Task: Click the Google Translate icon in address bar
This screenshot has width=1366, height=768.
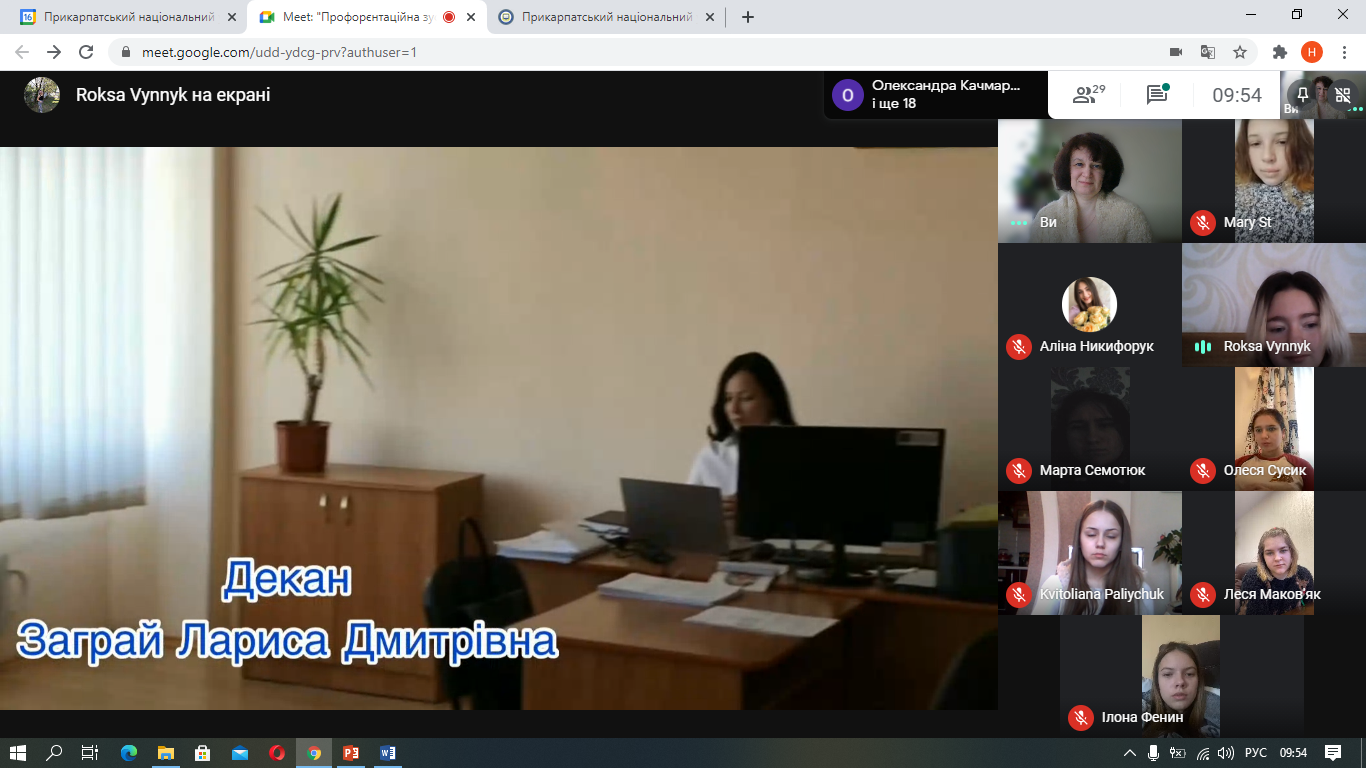Action: pos(1208,52)
